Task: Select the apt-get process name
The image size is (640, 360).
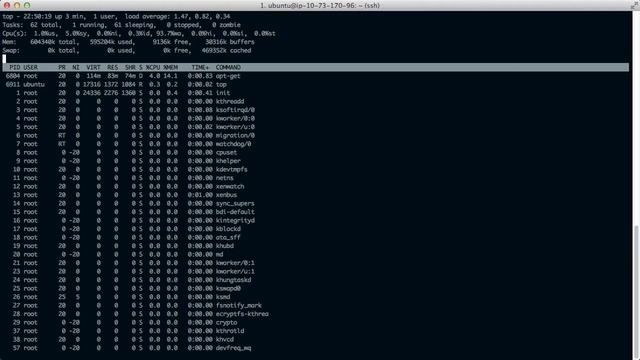Action: [x=228, y=76]
